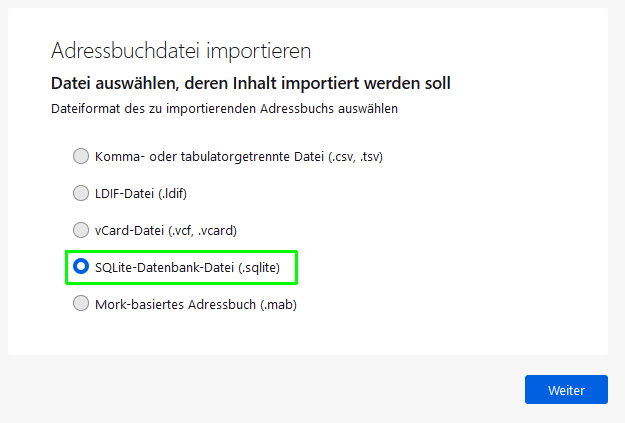Pick the vCard-Datei radio option

(x=80, y=230)
